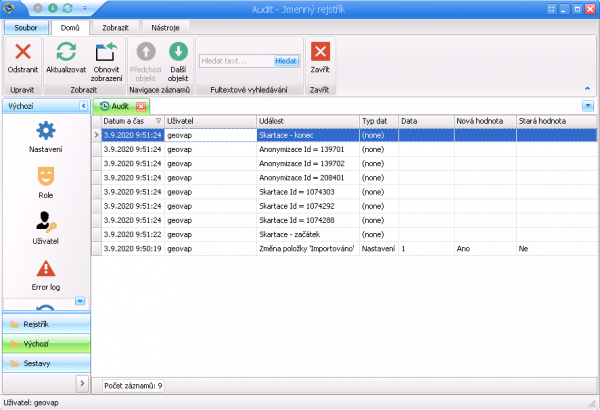Refresh data with Aktualizovat button
Screen dimensions: 600x410
(69, 54)
